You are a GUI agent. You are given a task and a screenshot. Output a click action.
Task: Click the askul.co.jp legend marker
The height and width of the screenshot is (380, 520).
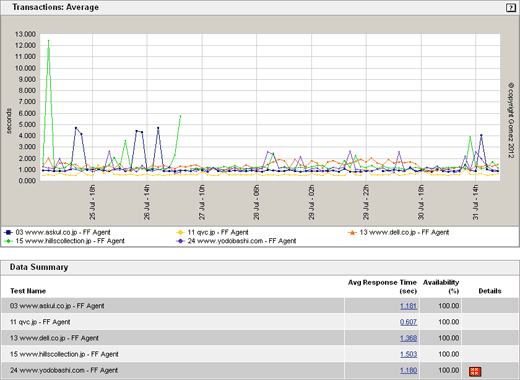[9, 232]
